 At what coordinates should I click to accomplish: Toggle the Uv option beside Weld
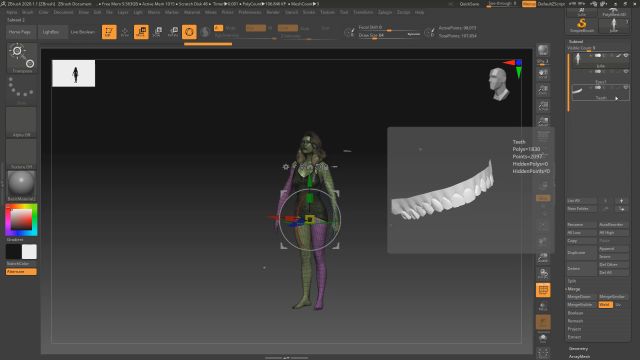click(618, 304)
